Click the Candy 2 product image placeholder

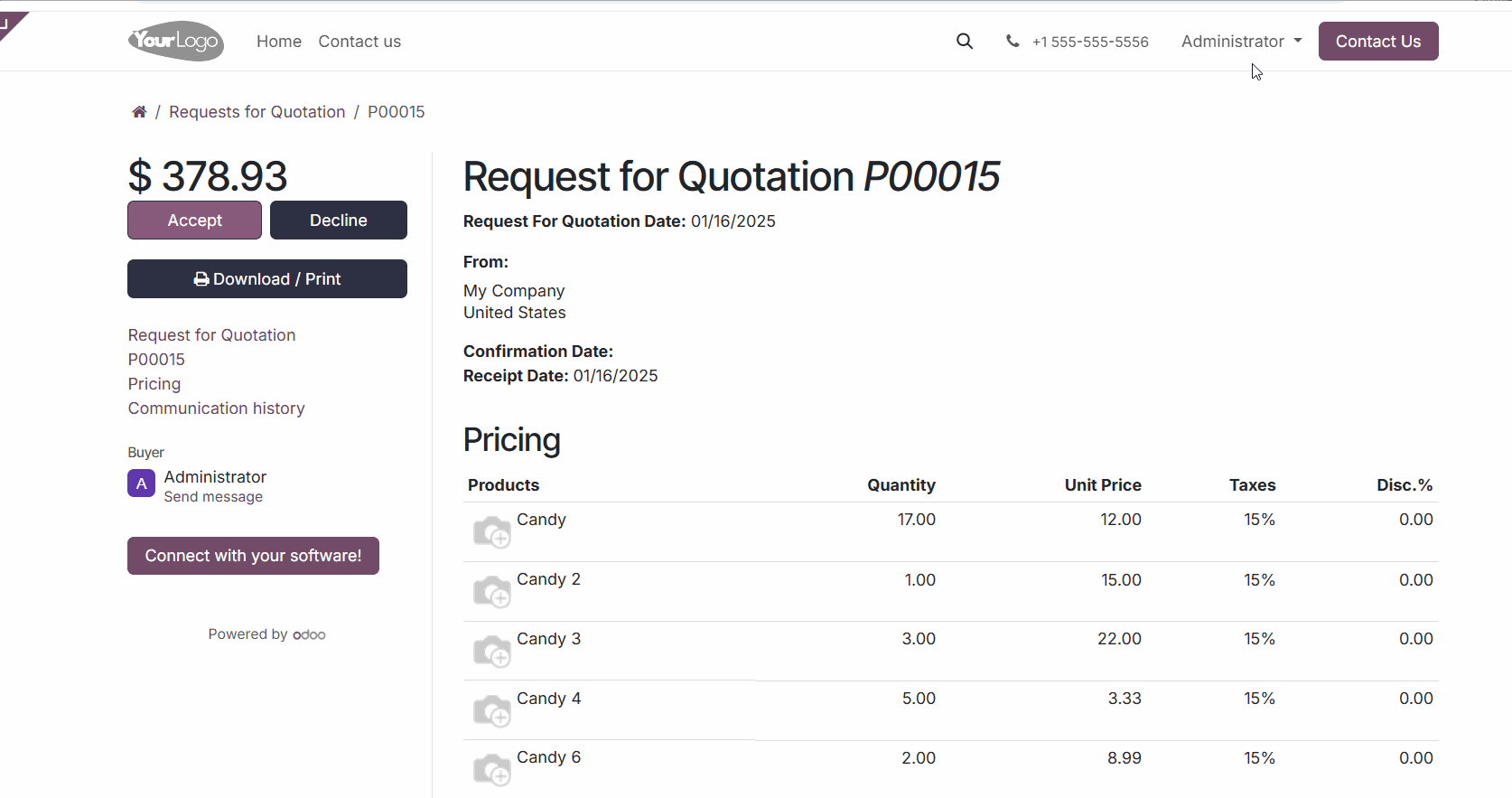point(492,591)
